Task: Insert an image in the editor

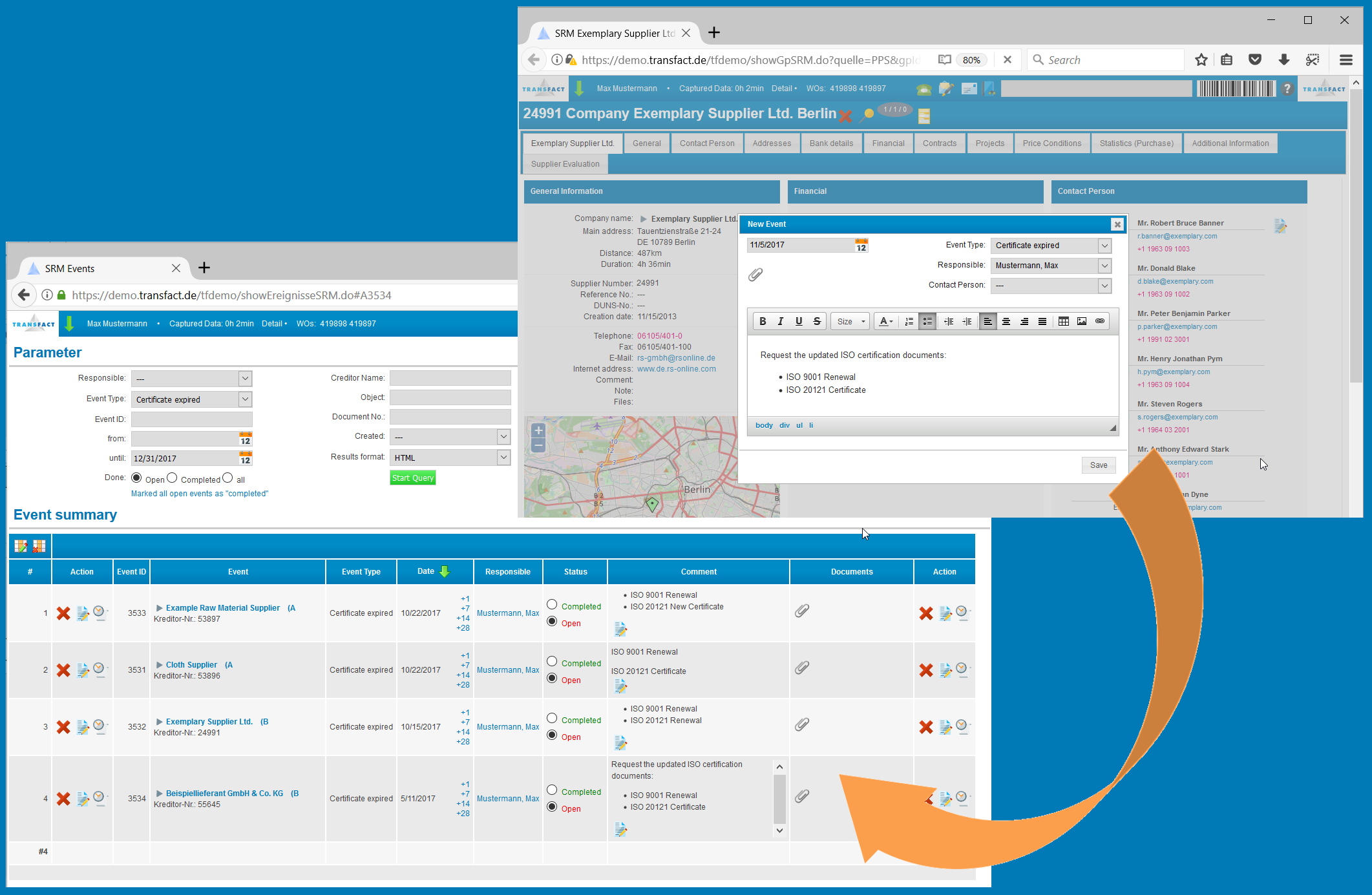Action: click(x=1082, y=321)
